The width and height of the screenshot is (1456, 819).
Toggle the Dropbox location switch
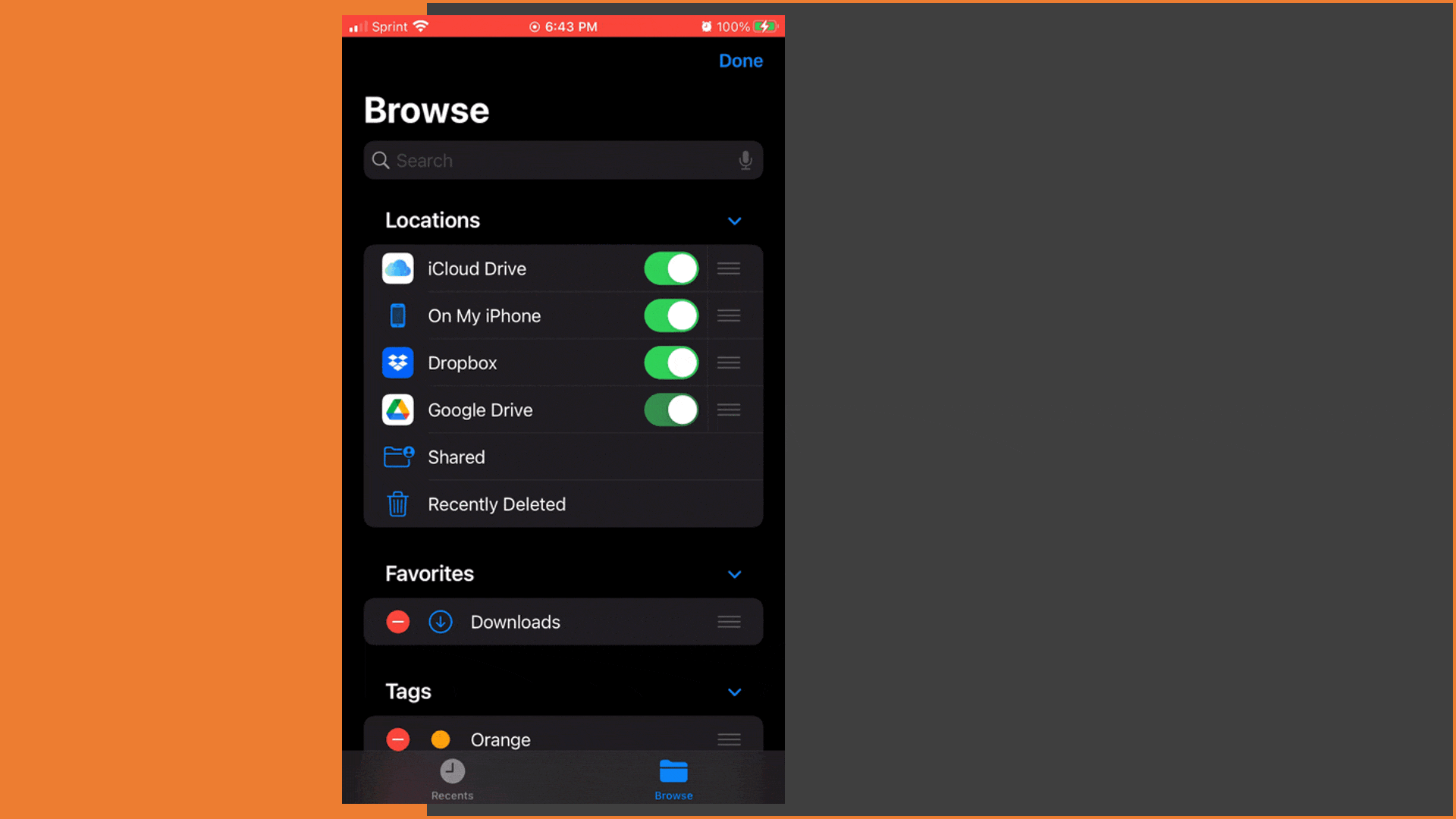coord(671,362)
